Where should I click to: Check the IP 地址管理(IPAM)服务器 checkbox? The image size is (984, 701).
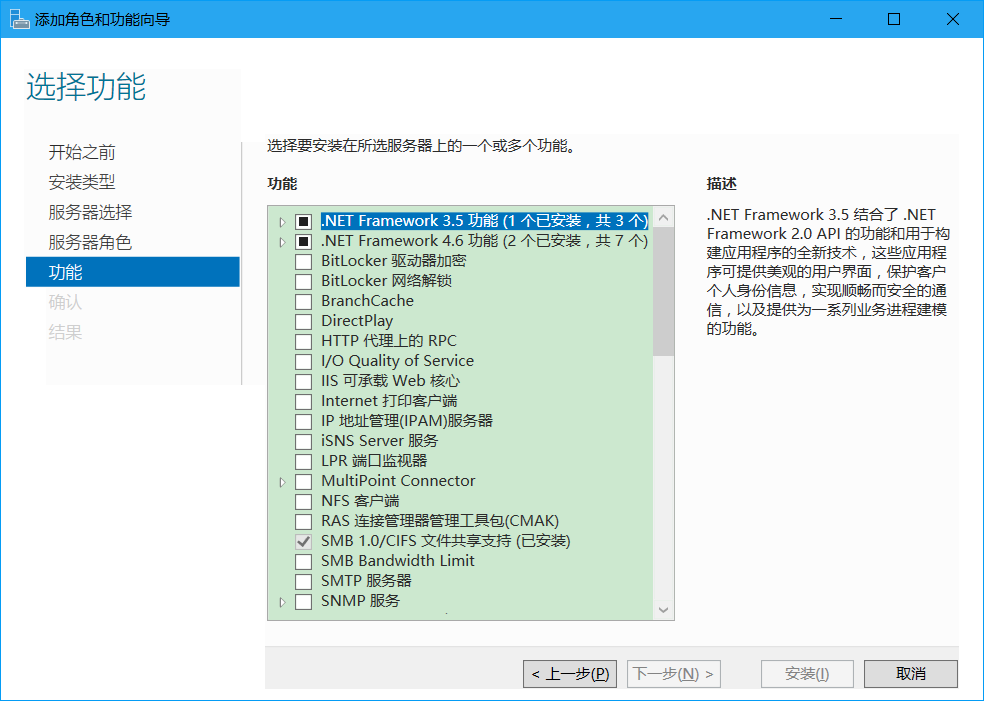point(304,421)
